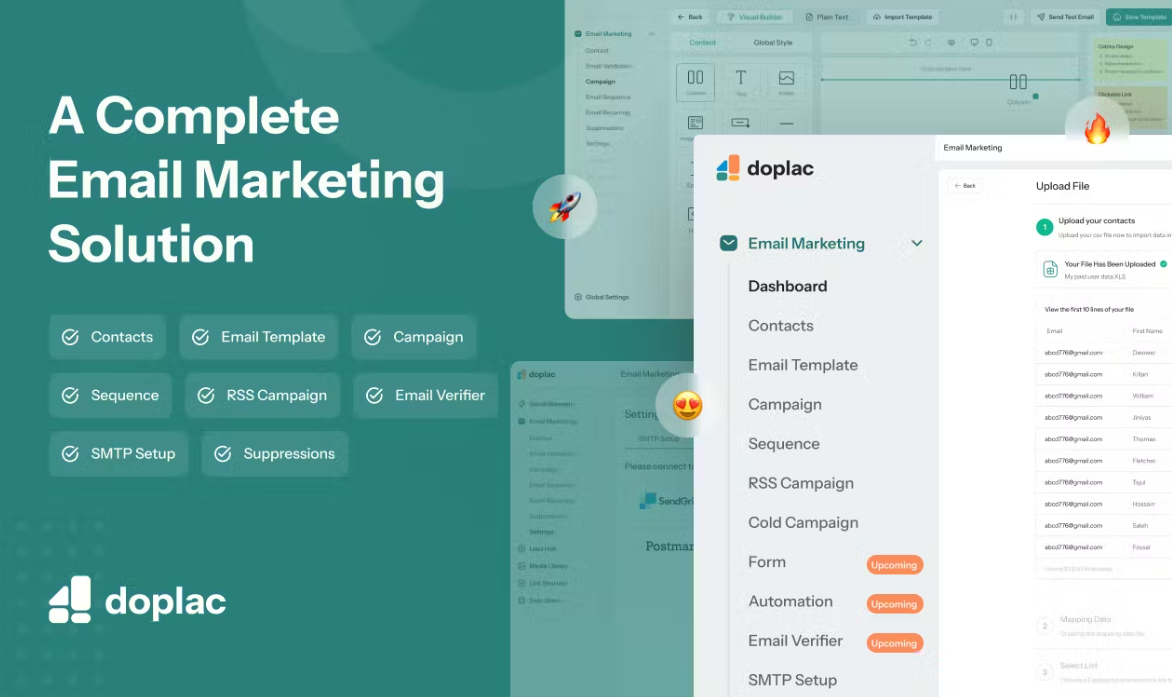Click the eye preview icon
This screenshot has height=697, width=1172.
(951, 43)
